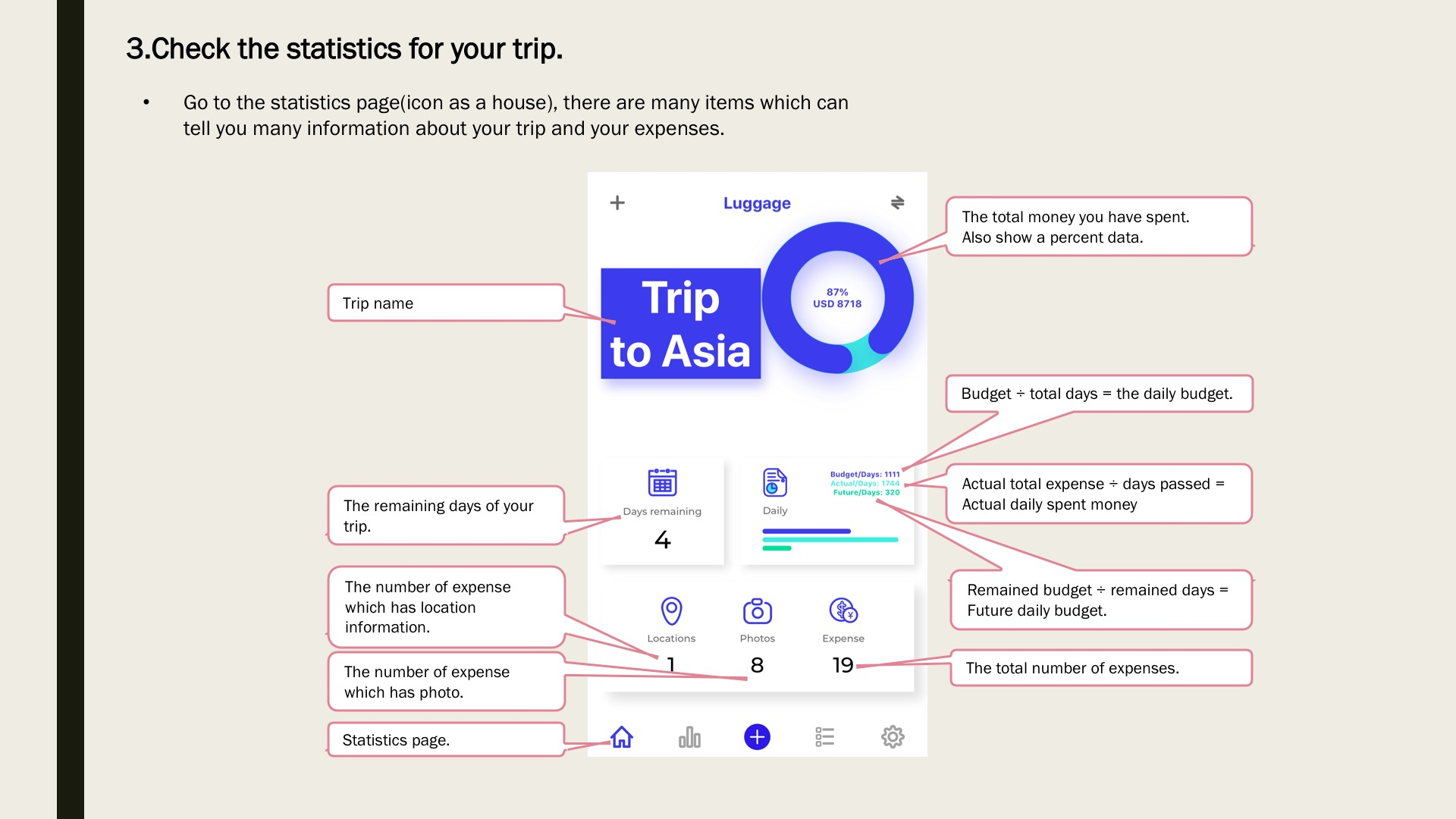Click the Luggage title at top
This screenshot has height=819, width=1456.
pos(757,203)
